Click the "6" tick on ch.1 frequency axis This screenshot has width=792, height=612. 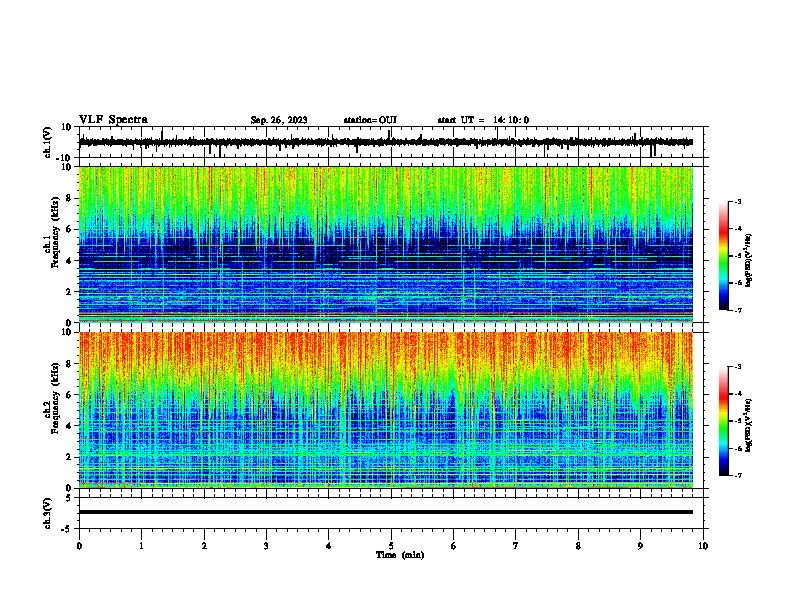click(x=69, y=229)
